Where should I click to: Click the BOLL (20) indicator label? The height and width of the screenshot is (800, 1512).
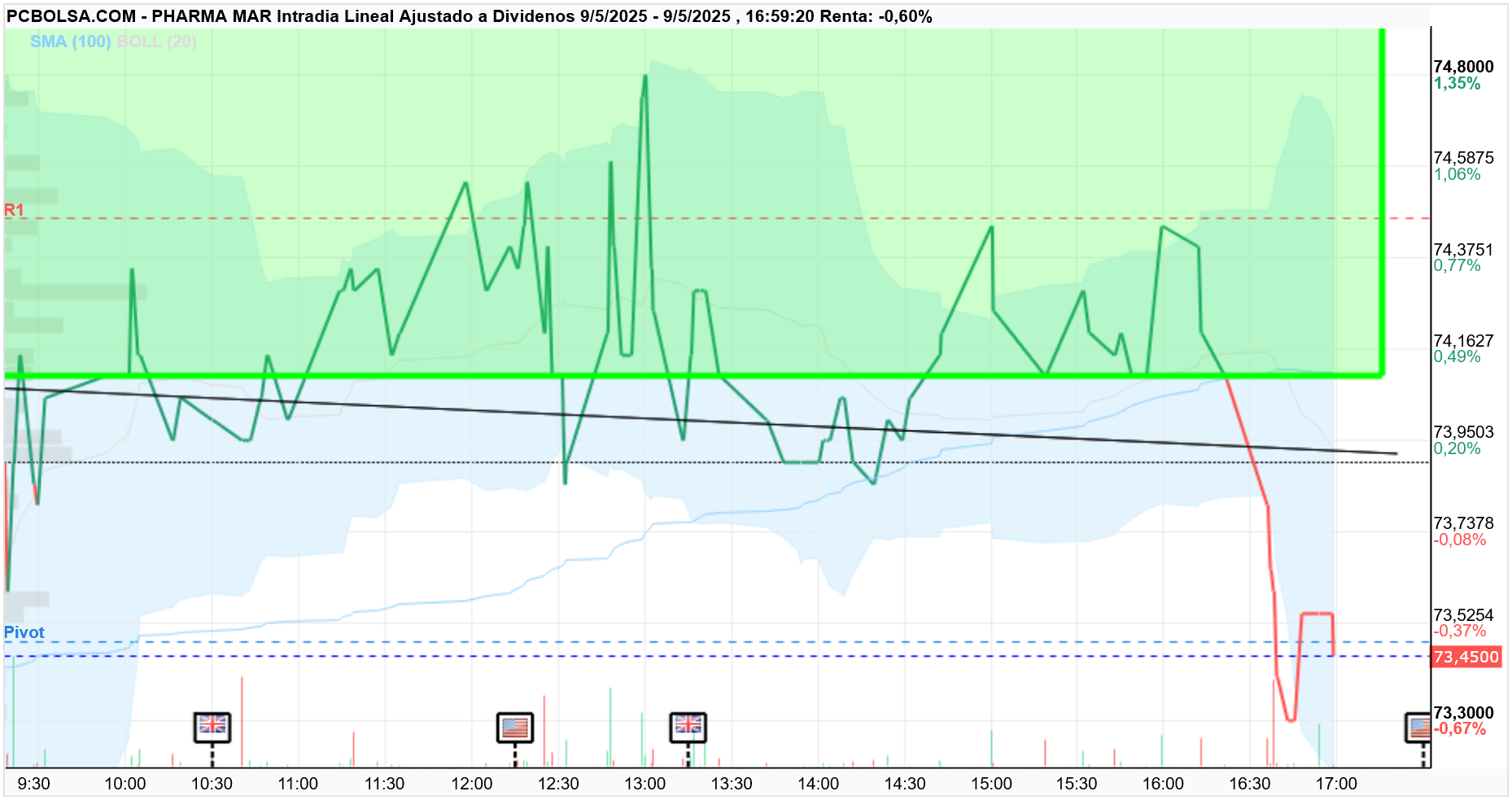[156, 42]
